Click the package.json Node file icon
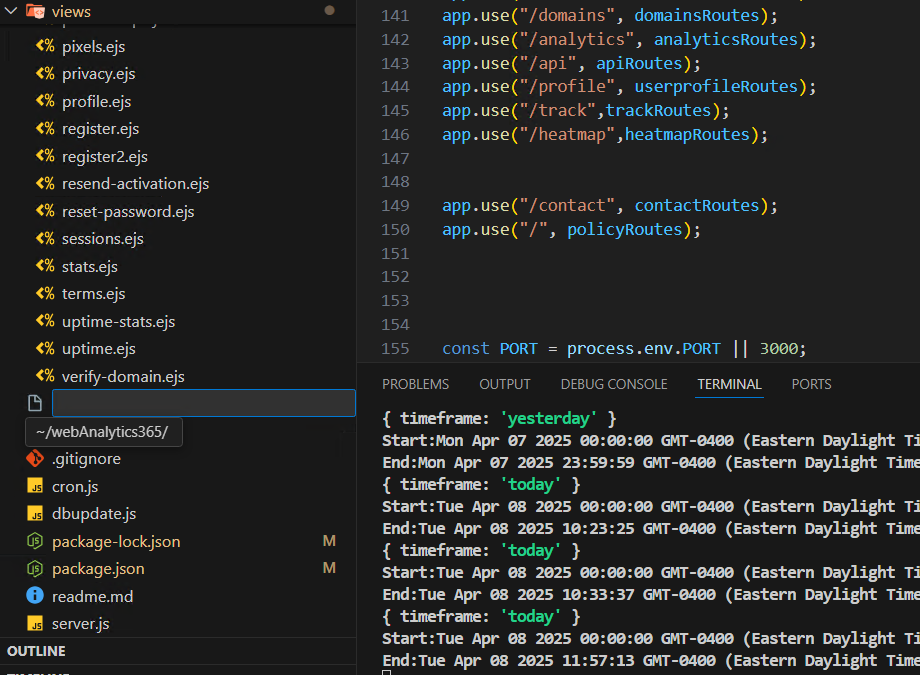This screenshot has width=920, height=675. pyautogui.click(x=35, y=568)
